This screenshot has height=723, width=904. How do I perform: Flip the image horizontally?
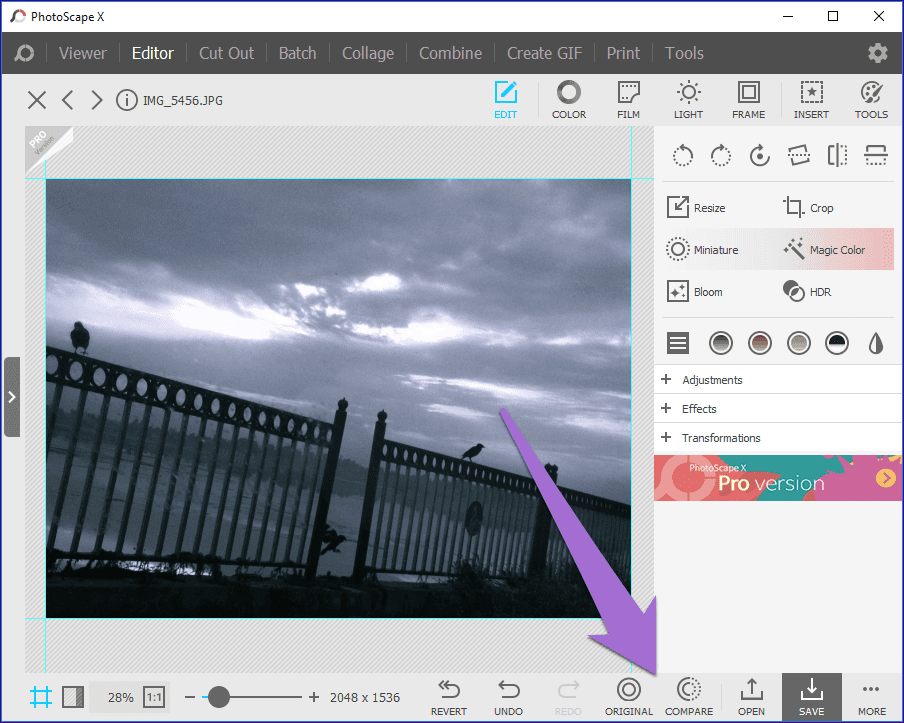click(837, 155)
